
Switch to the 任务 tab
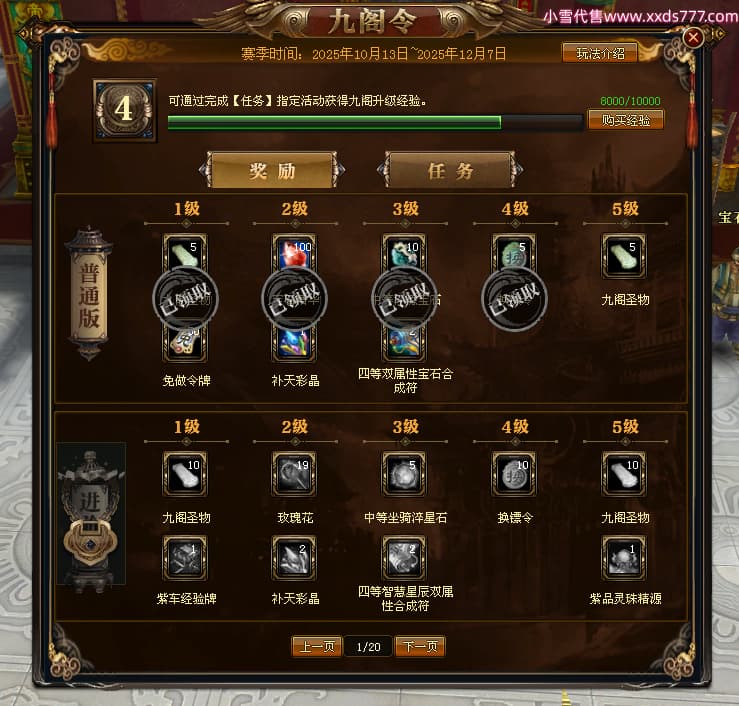click(450, 170)
